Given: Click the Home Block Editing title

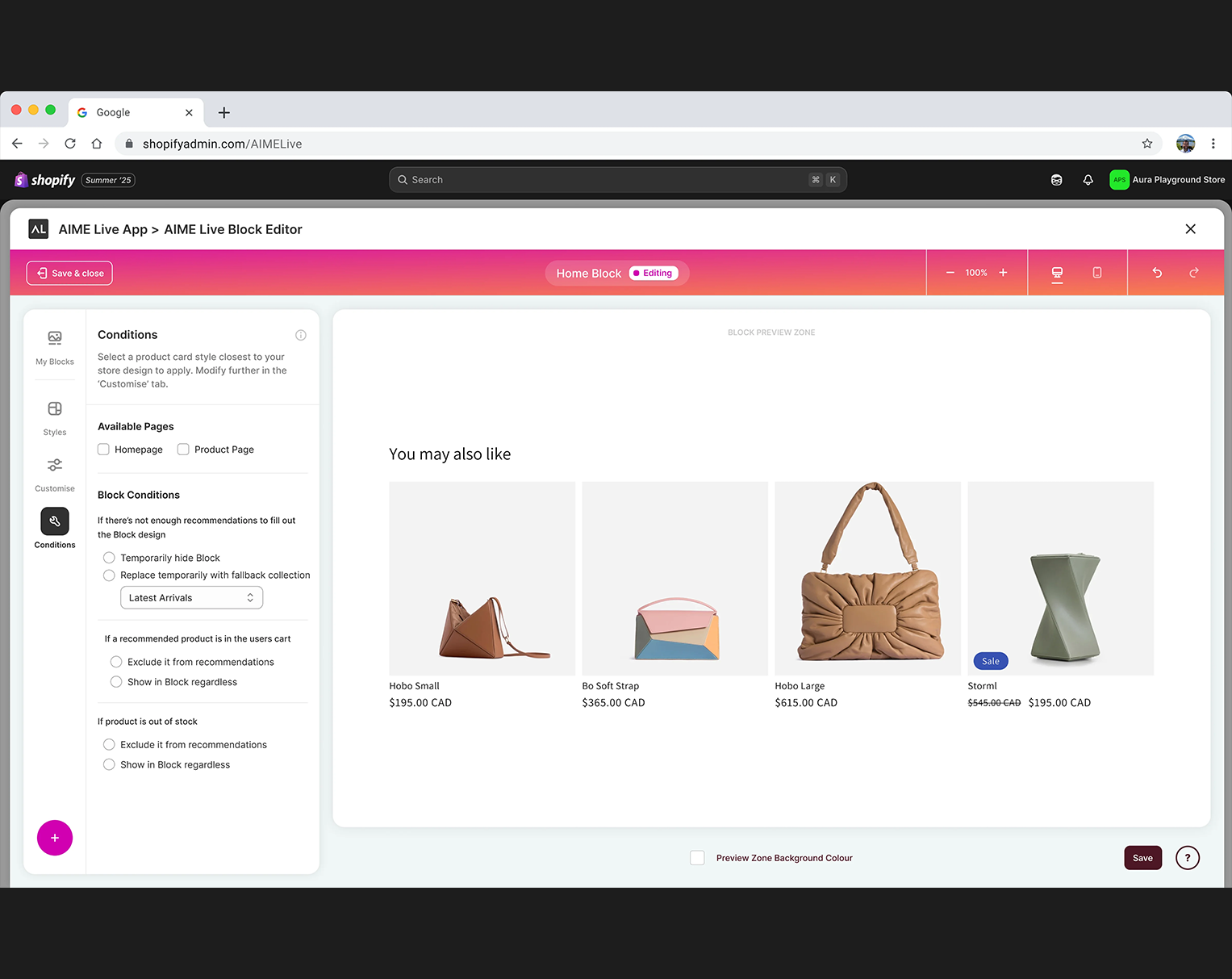Looking at the screenshot, I should coord(617,274).
